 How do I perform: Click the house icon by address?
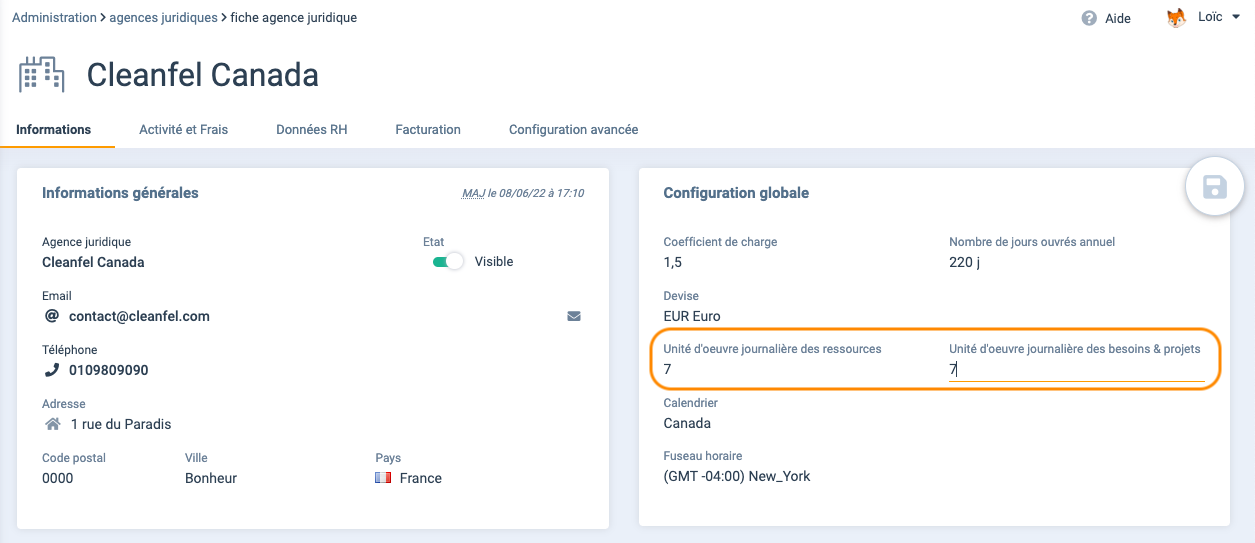[53, 424]
